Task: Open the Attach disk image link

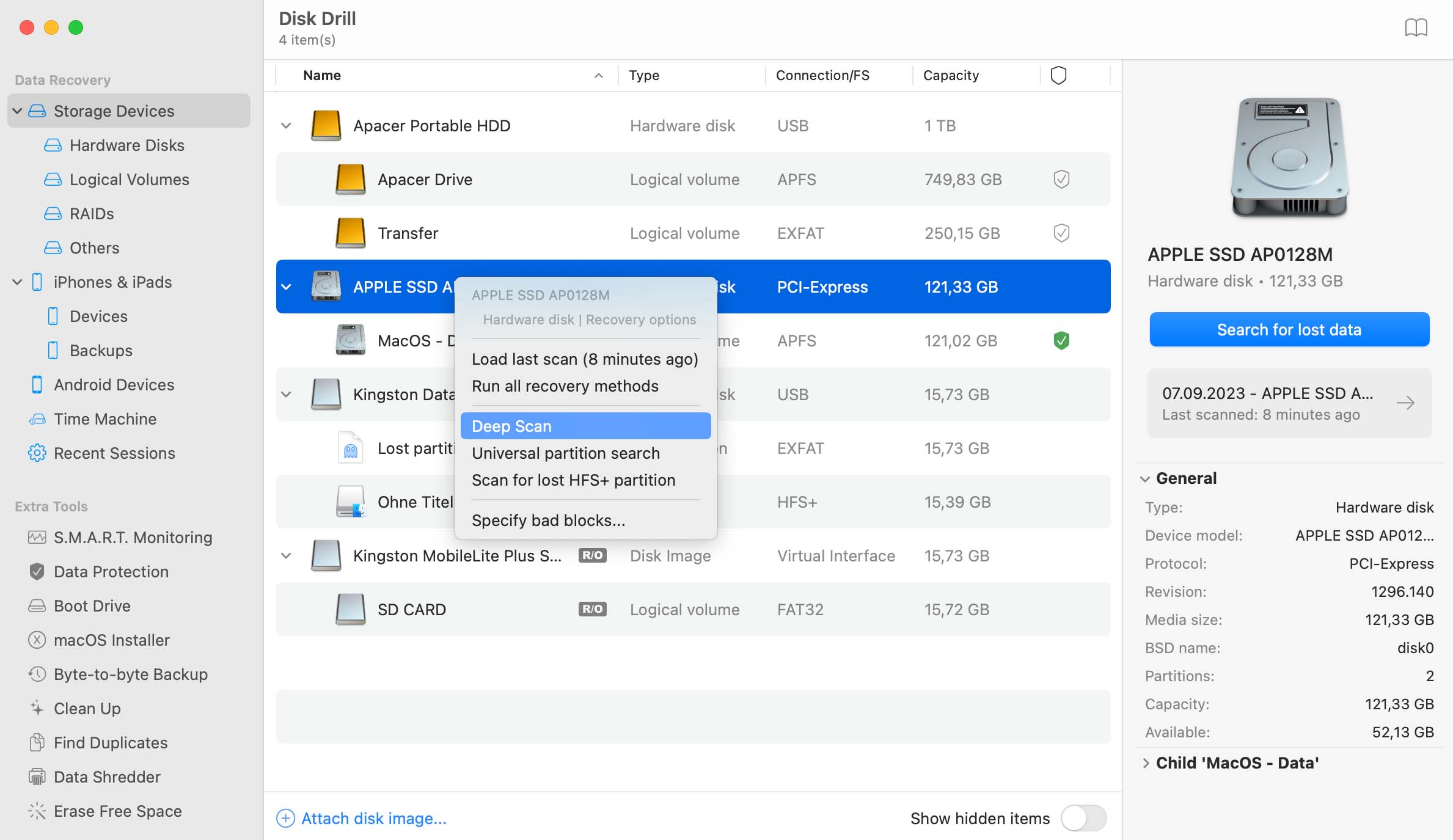Action: point(374,818)
